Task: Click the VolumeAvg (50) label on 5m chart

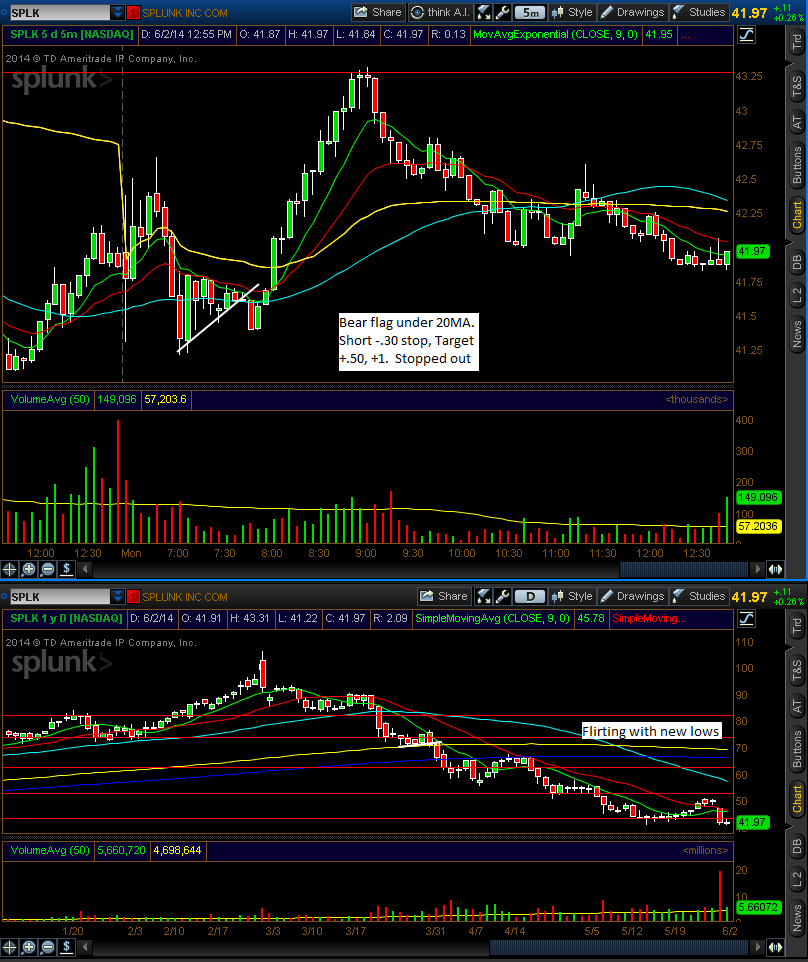Action: (50, 399)
